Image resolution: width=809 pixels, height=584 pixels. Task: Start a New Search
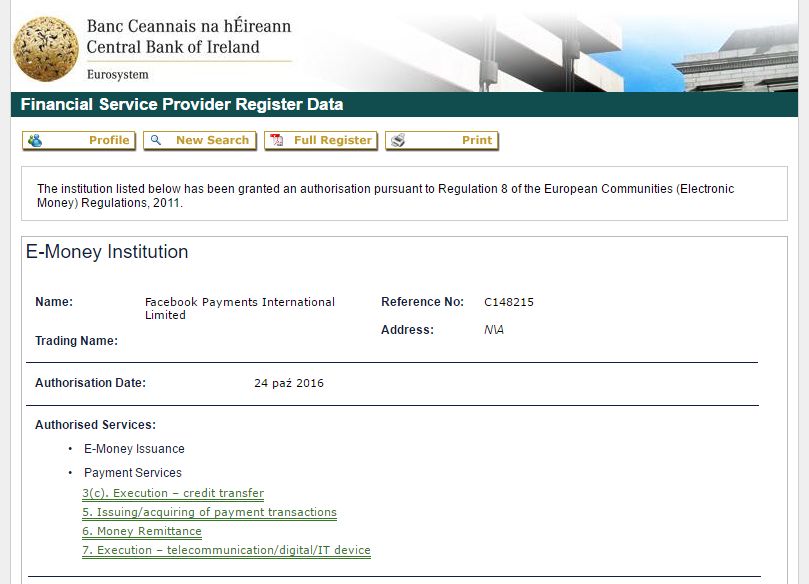click(212, 141)
